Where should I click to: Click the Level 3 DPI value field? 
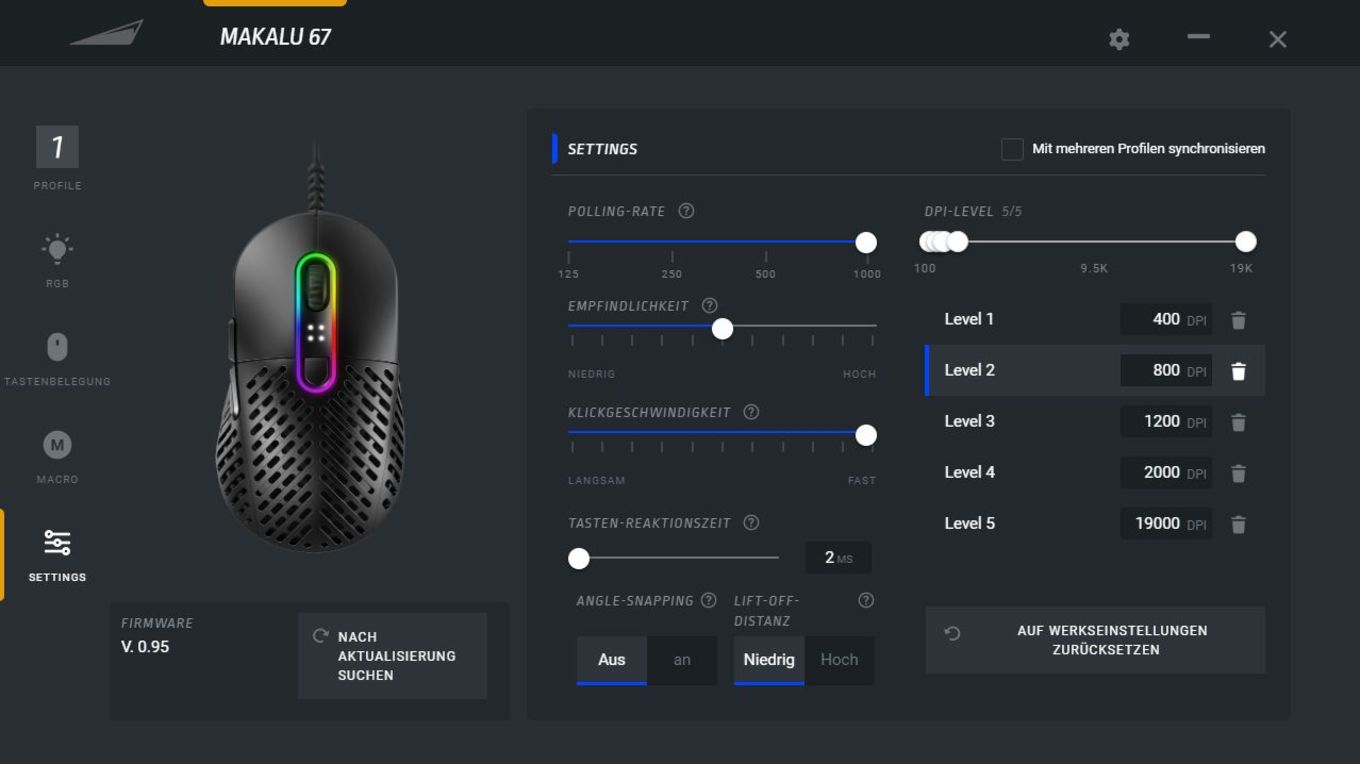click(x=1166, y=421)
